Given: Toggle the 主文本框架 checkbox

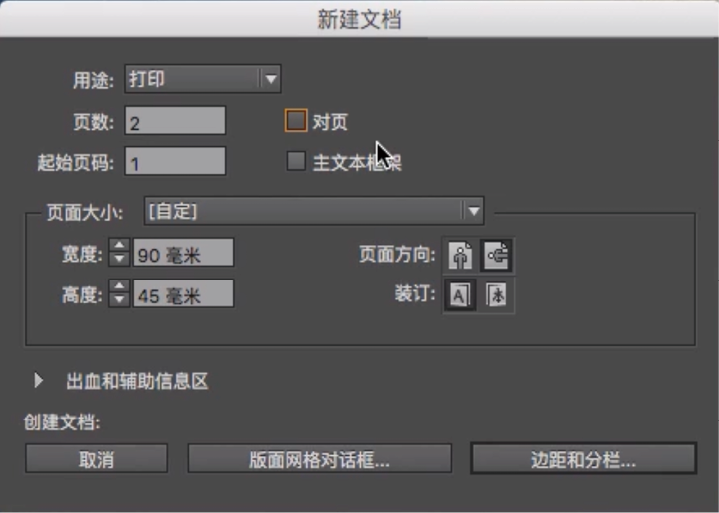Looking at the screenshot, I should tap(295, 161).
